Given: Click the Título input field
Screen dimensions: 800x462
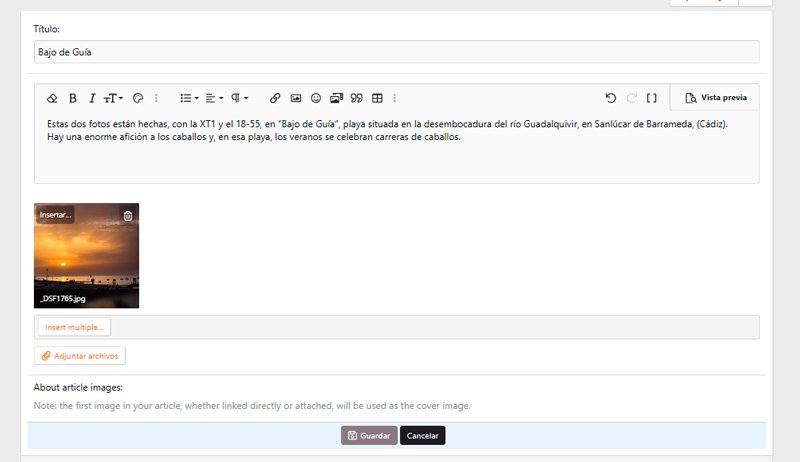Looking at the screenshot, I should click(396, 52).
